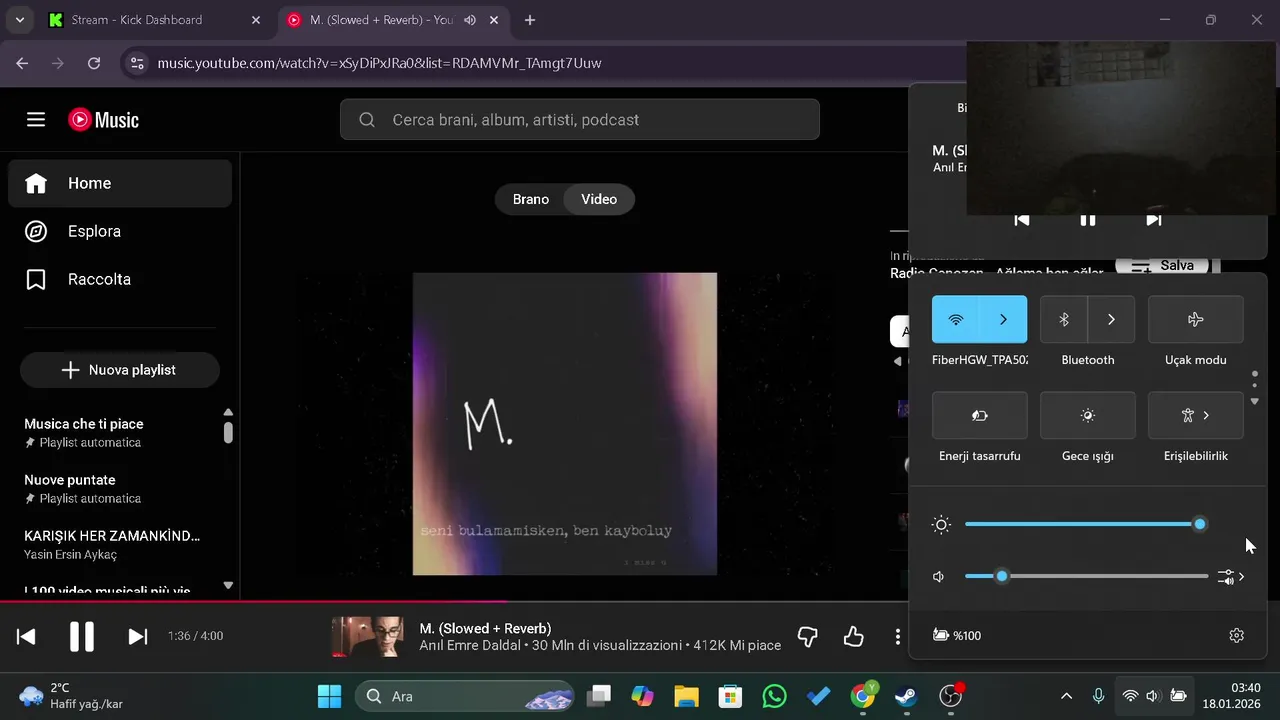The width and height of the screenshot is (1280, 720).
Task: Toggle Enerji tasarrufu energy saver
Action: point(980,416)
